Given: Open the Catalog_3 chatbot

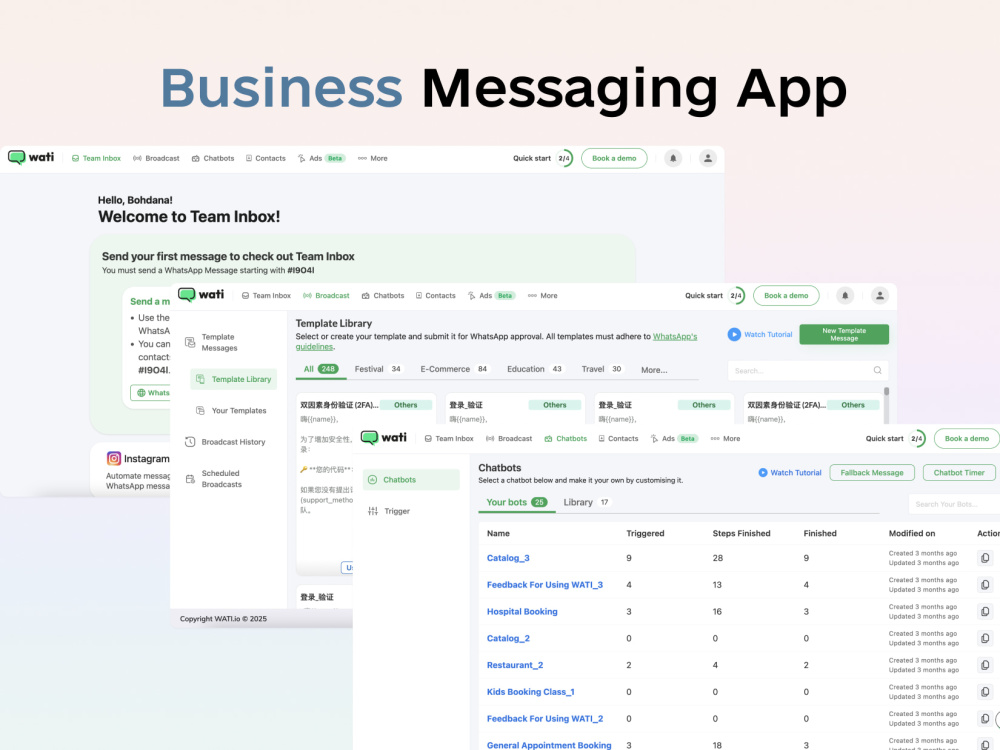Looking at the screenshot, I should (508, 558).
